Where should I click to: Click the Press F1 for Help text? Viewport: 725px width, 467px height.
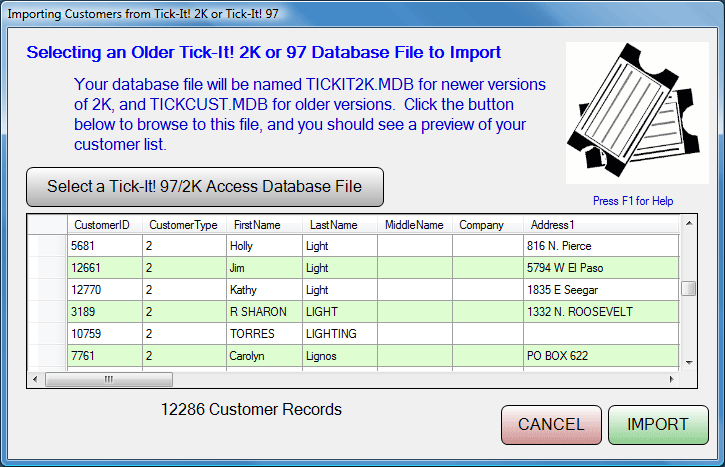tap(633, 201)
